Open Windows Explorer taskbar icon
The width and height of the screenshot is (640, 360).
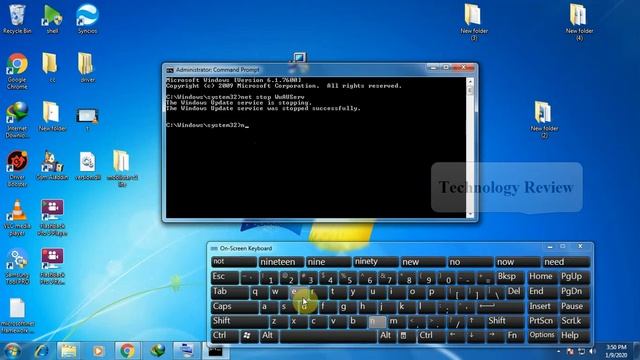coord(69,351)
